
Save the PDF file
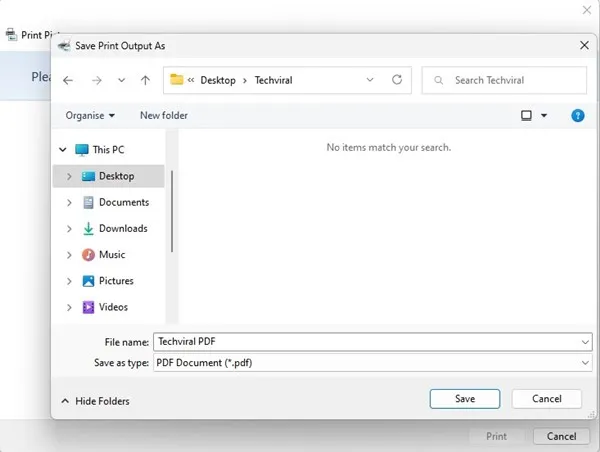click(465, 399)
